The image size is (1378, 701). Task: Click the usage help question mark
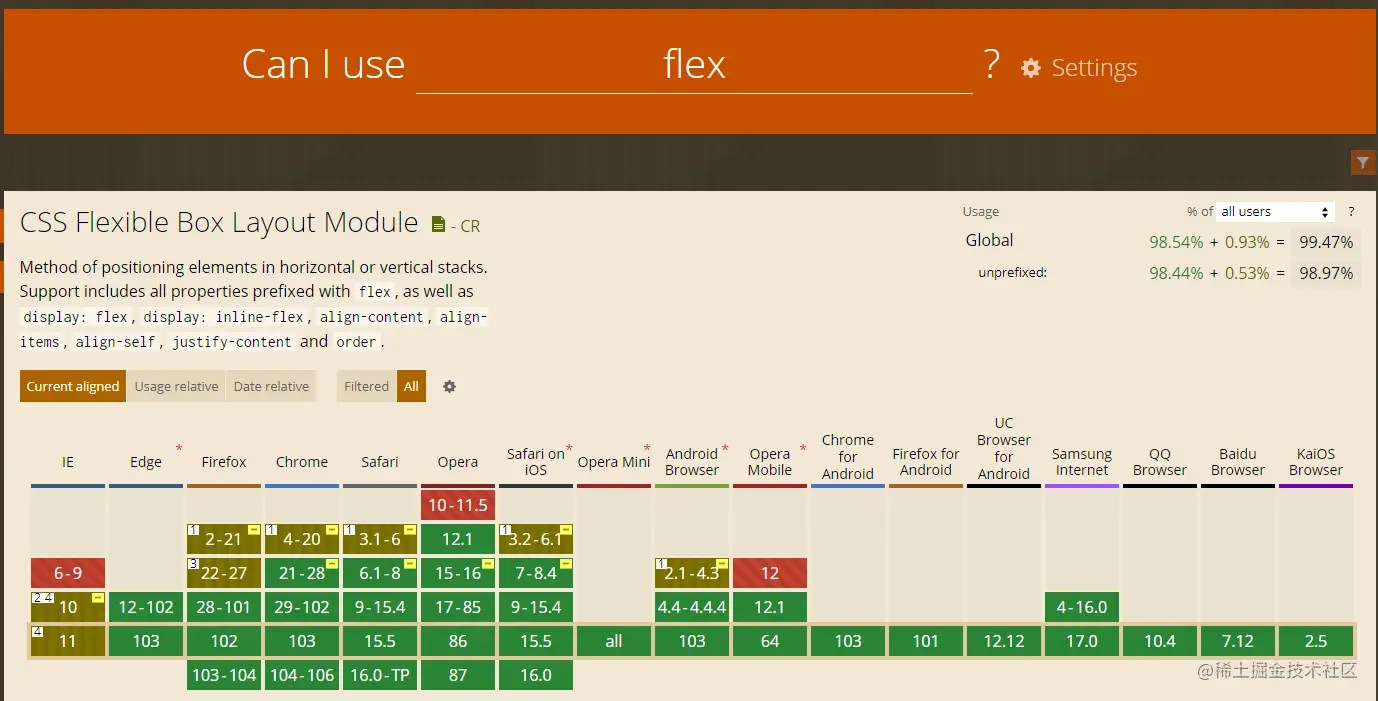(x=1351, y=212)
